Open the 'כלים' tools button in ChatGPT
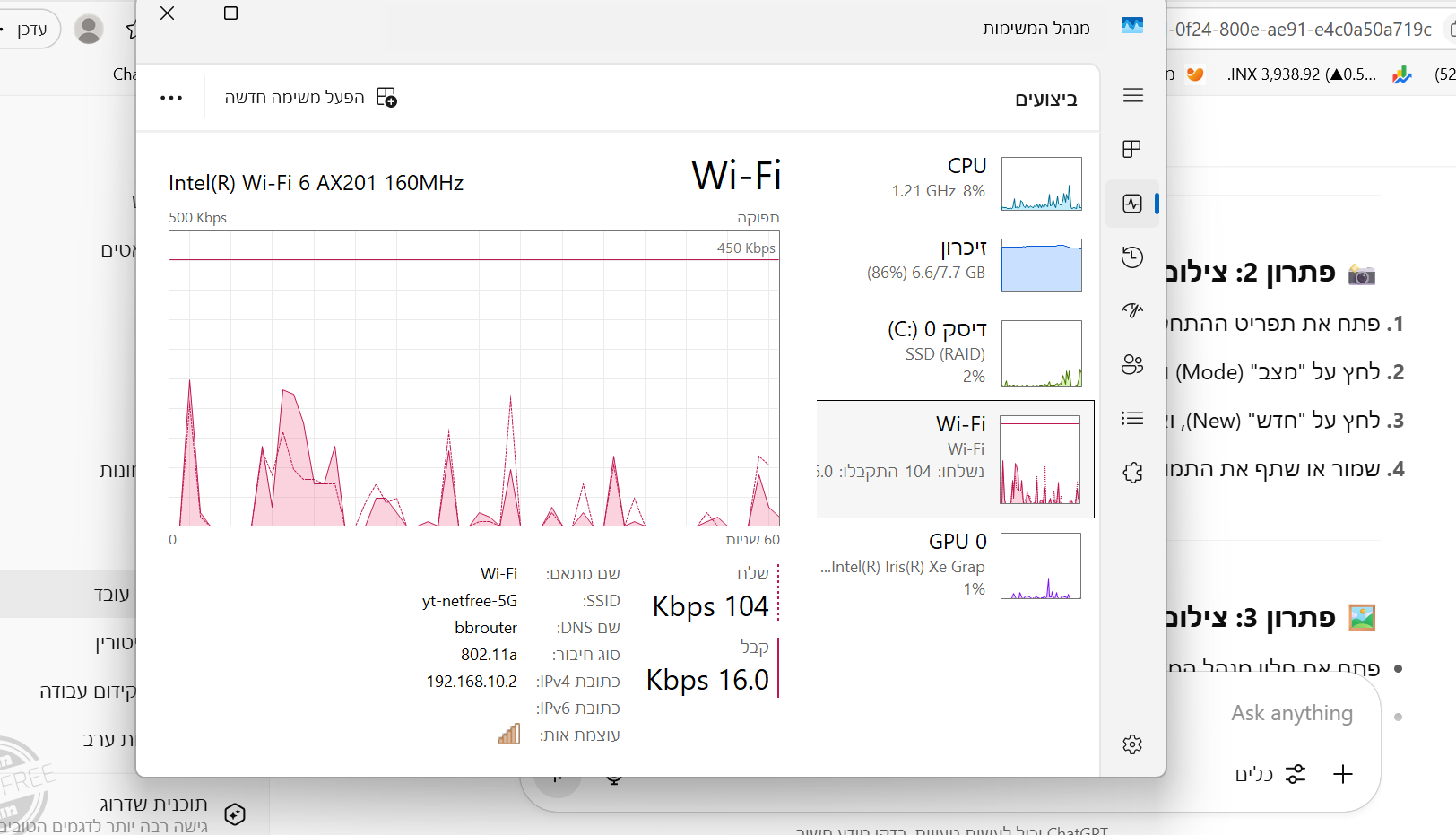1456x835 pixels. [x=1270, y=774]
